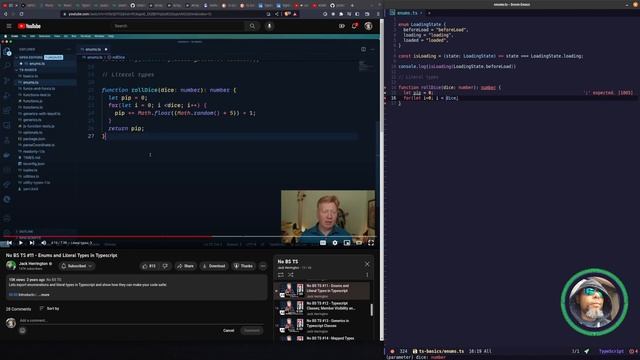Click the Typescript mode indicator in status bar

point(611,351)
